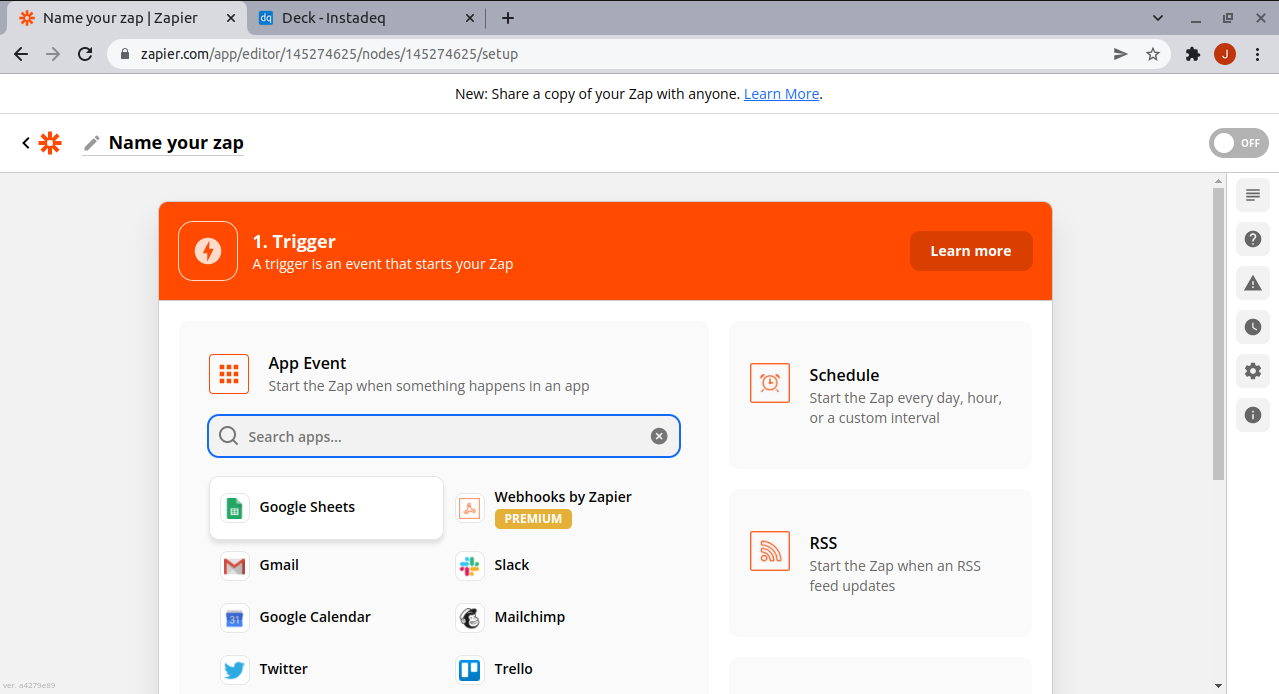Follow the Learn More link in banner
This screenshot has height=694, width=1279.
[781, 94]
